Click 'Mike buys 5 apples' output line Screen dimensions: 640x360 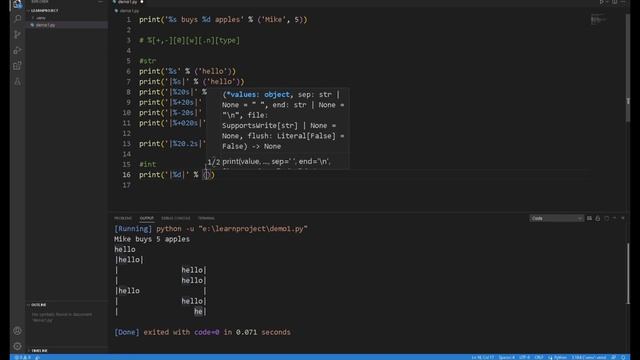click(x=152, y=239)
